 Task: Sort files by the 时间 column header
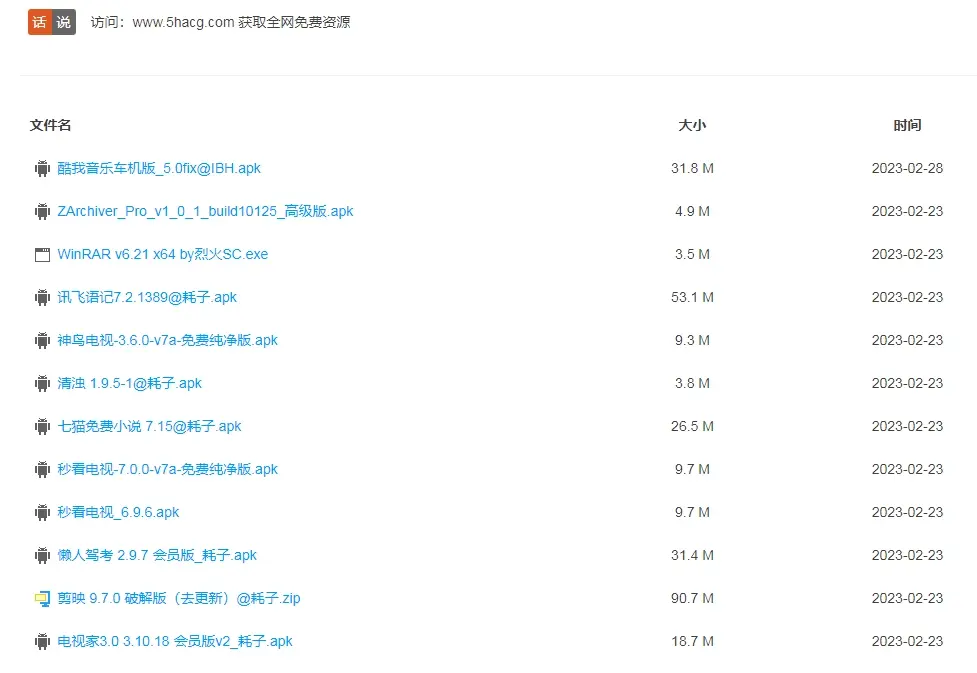coord(907,125)
